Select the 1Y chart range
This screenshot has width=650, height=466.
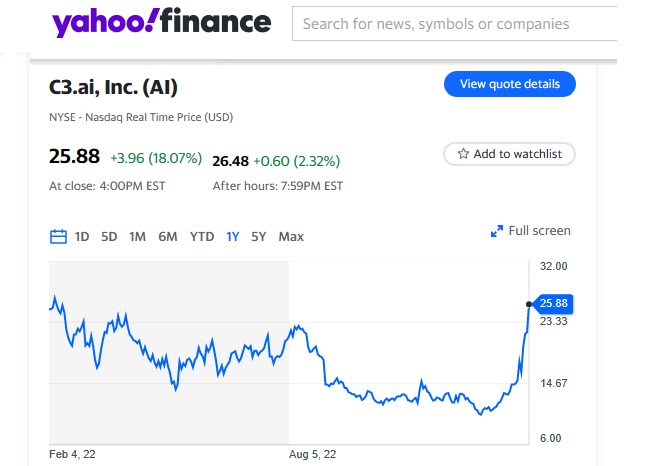232,237
